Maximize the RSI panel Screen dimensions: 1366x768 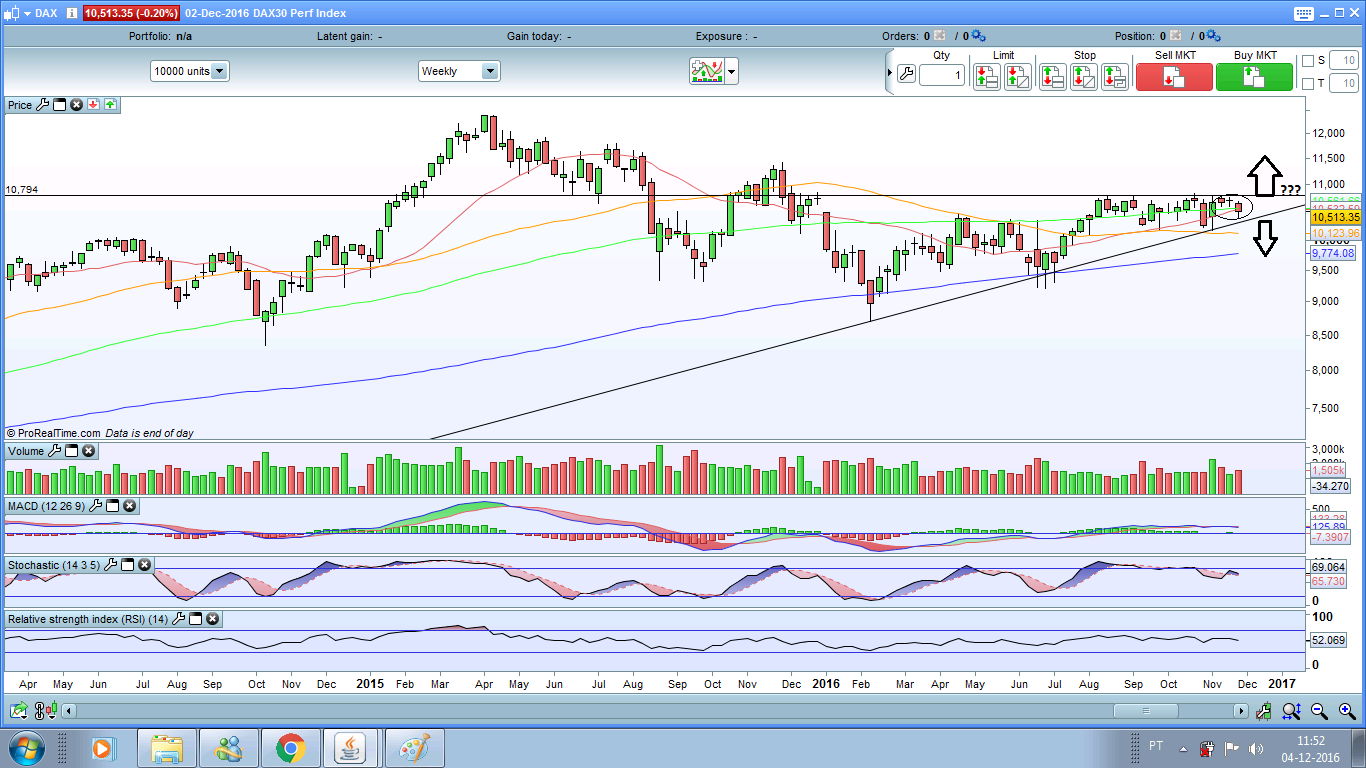coord(195,619)
